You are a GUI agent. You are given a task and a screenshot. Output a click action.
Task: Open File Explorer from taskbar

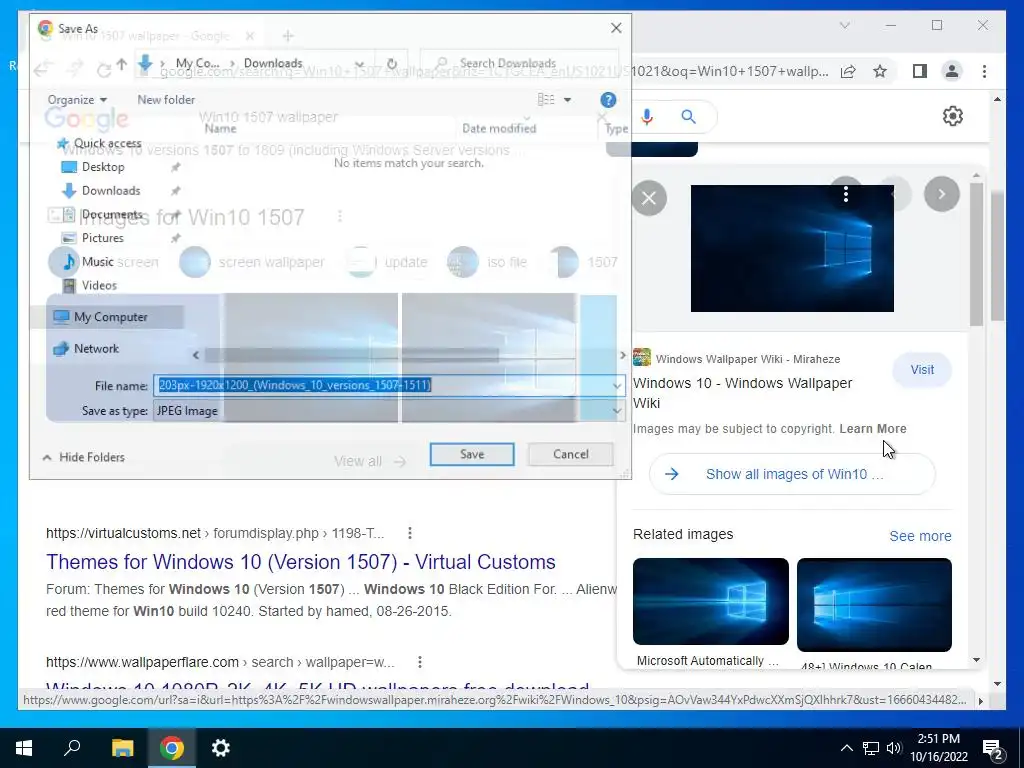122,748
